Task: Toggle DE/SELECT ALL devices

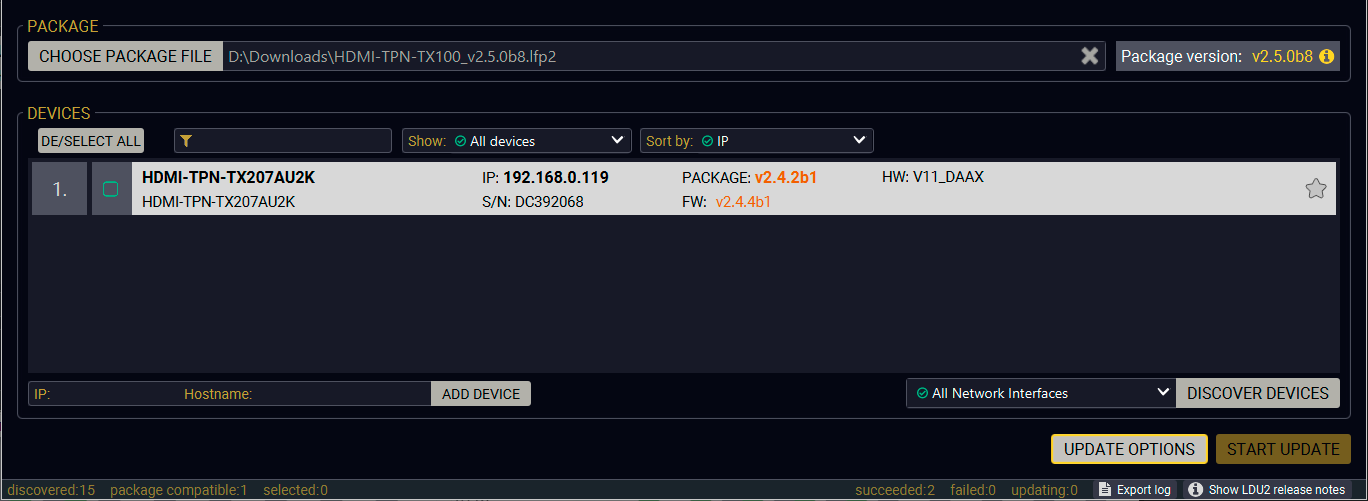Action: (x=91, y=141)
